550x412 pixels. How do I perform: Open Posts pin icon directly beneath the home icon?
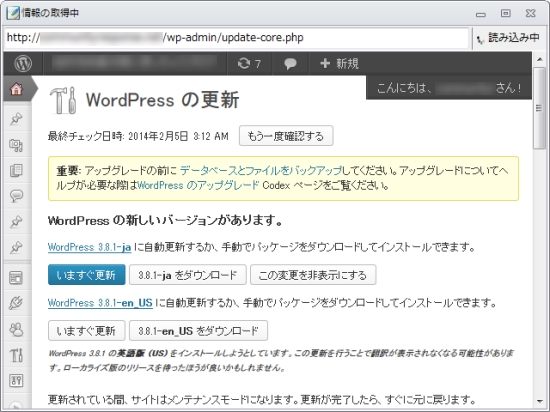point(16,119)
